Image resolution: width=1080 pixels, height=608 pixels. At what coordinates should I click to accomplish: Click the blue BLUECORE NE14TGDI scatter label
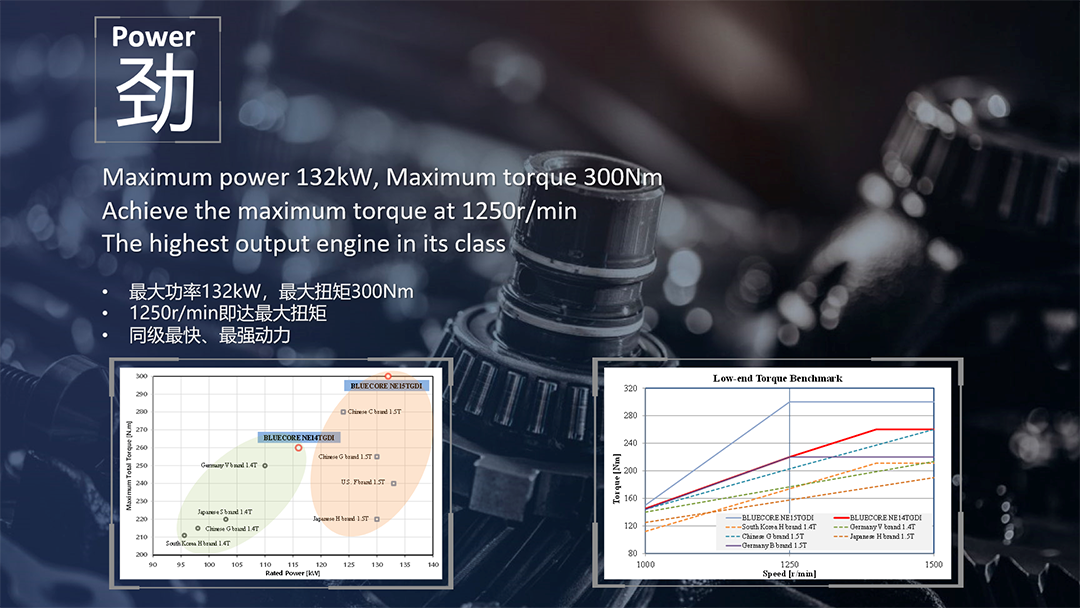coord(299,437)
